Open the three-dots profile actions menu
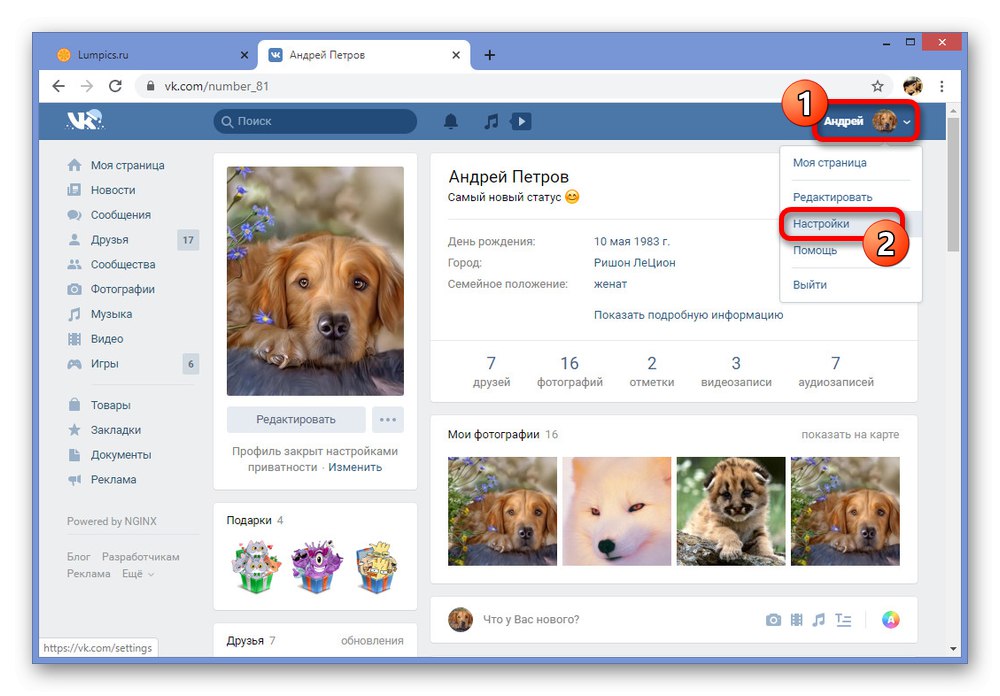The width and height of the screenshot is (1000, 696). click(x=388, y=420)
